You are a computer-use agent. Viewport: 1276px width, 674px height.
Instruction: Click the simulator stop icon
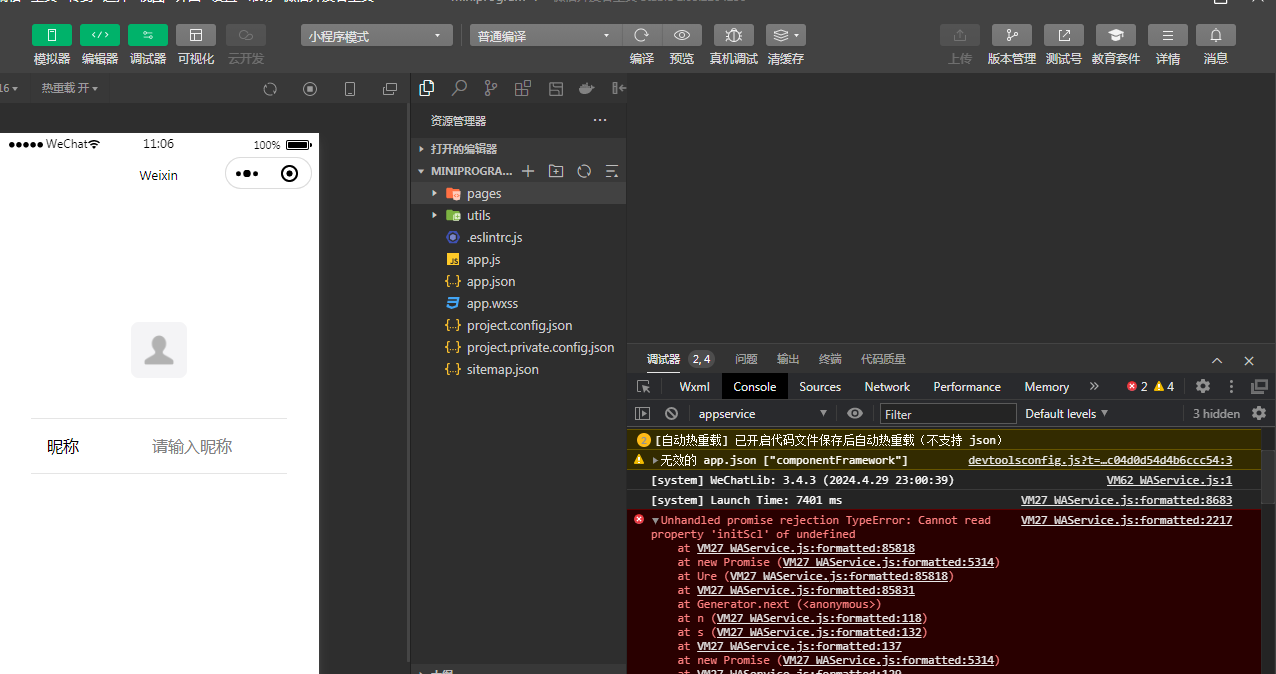(x=310, y=89)
